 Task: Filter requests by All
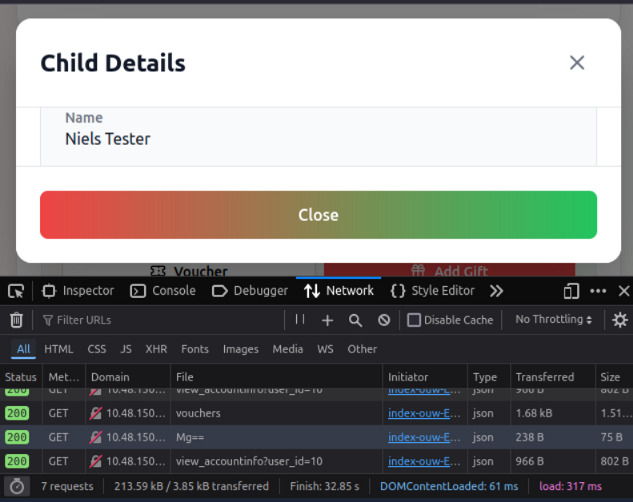tap(23, 349)
